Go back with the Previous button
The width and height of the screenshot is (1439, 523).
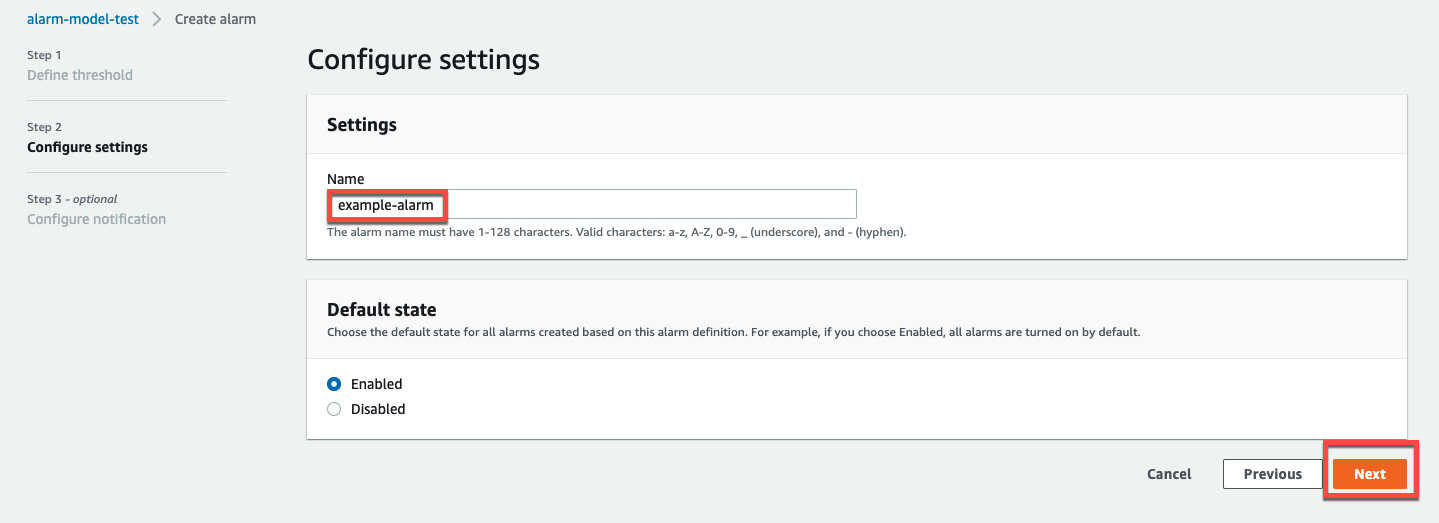(1272, 474)
